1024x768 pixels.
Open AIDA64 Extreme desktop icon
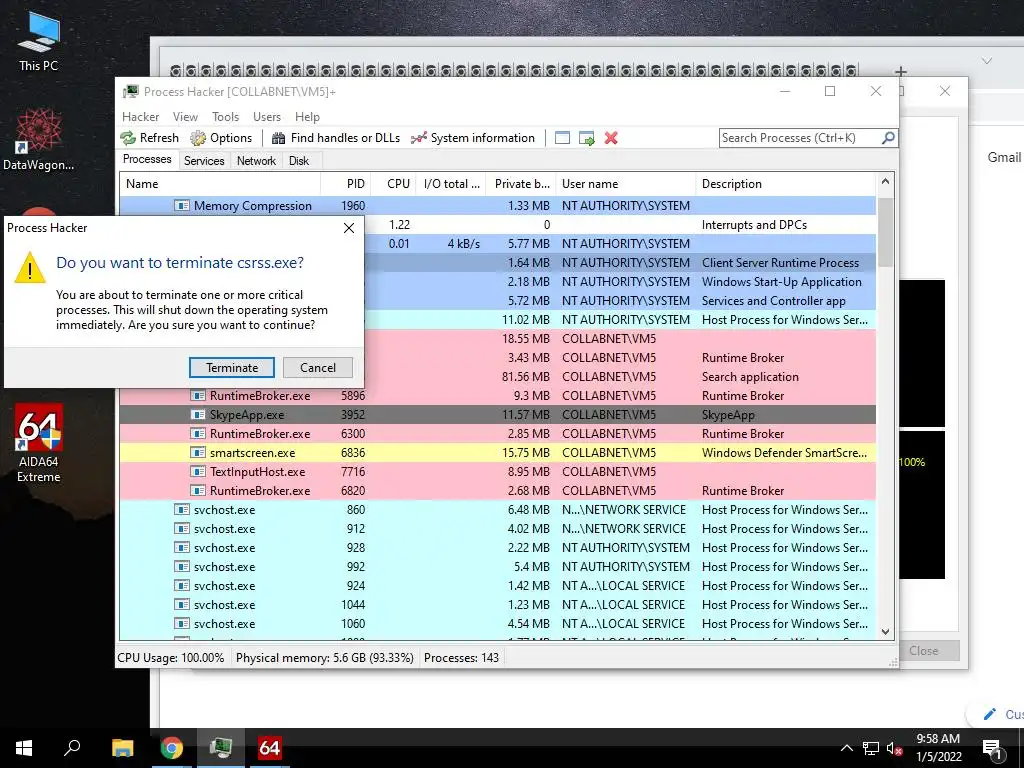[x=39, y=443]
